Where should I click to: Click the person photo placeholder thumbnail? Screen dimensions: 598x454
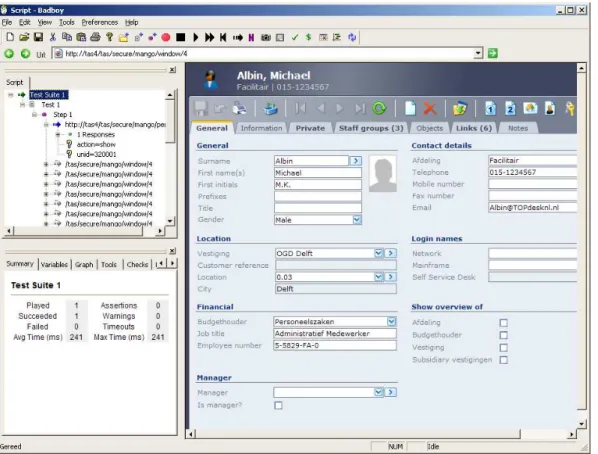[x=383, y=174]
